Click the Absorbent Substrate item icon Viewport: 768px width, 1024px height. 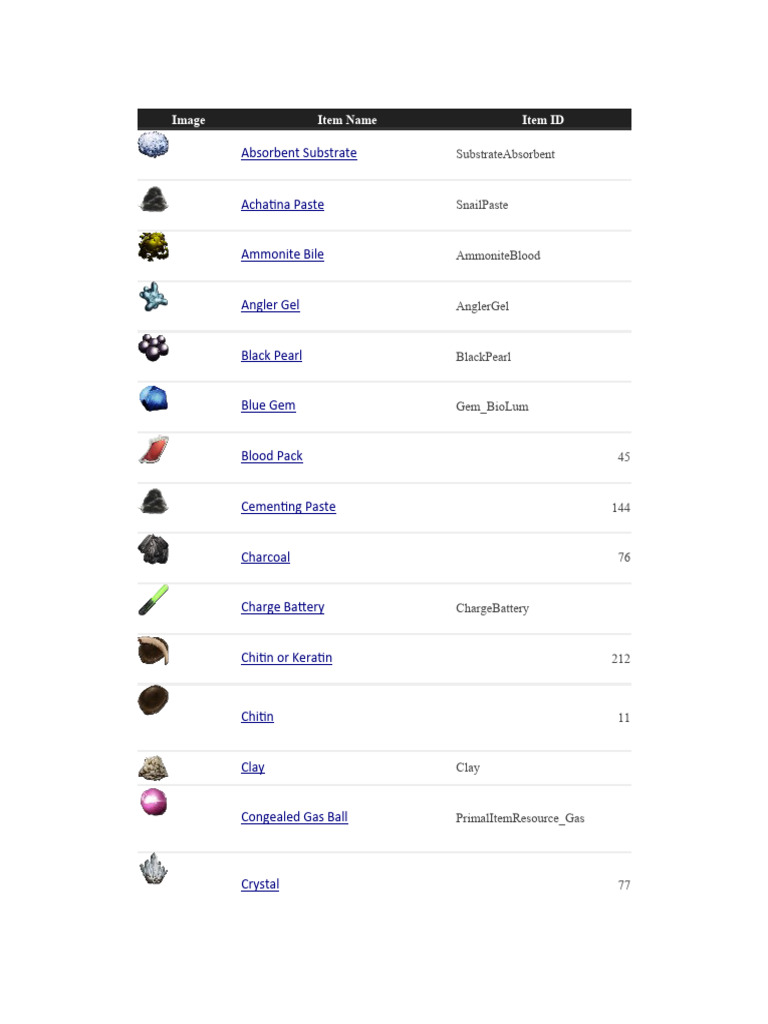(x=153, y=145)
